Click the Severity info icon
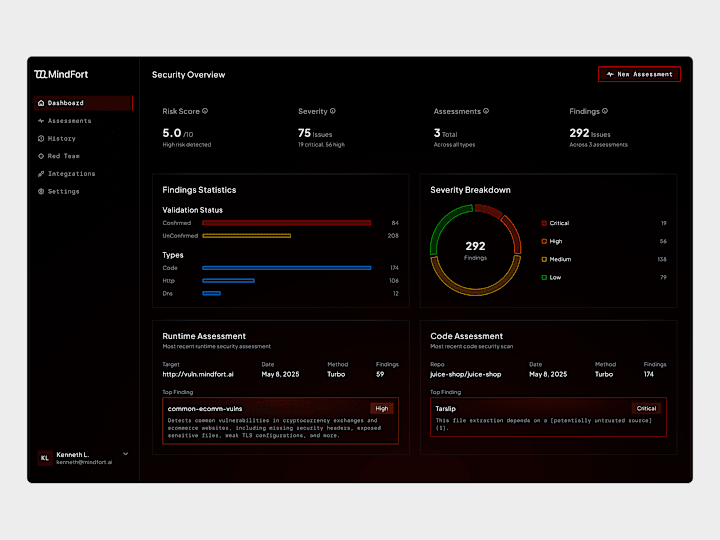This screenshot has width=720, height=540. coord(333,111)
